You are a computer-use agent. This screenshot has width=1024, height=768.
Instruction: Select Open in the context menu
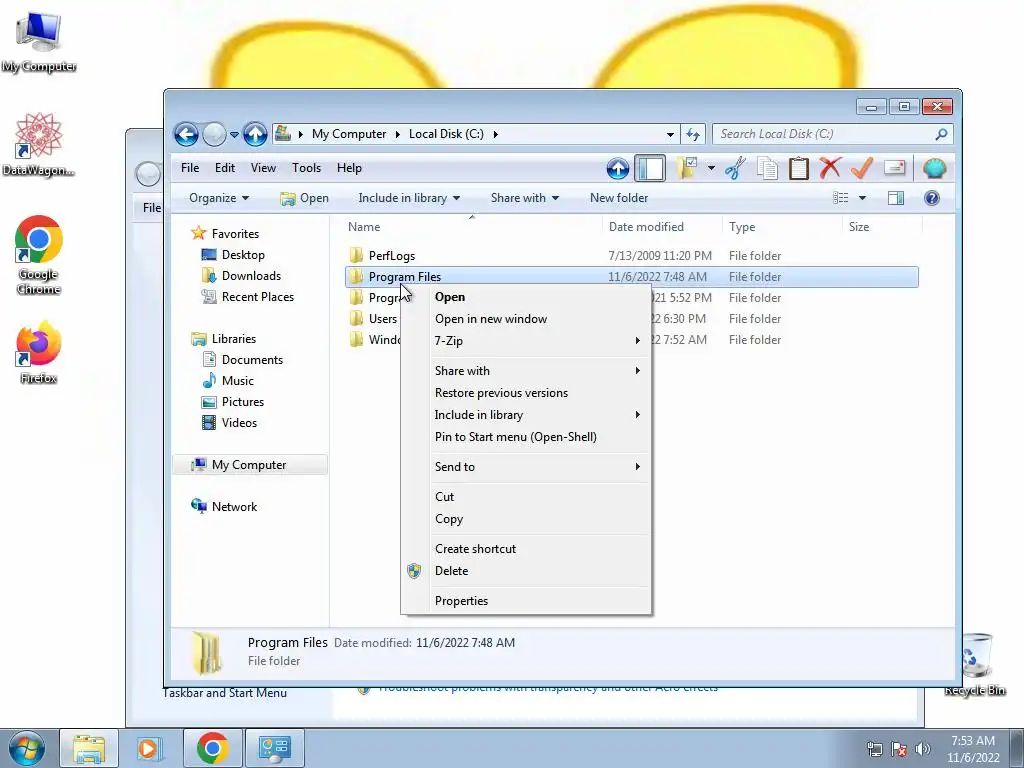(x=526, y=297)
